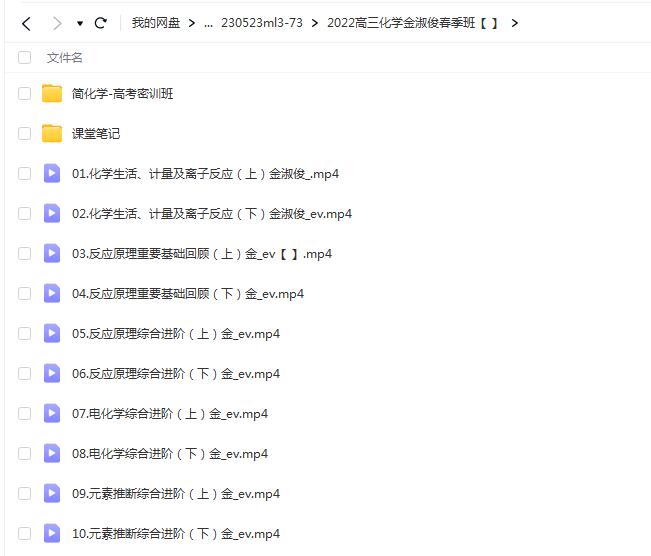651x556 pixels.
Task: Tick checkbox for 03.反应原理重要基础回顾(上)
Action: [x=24, y=254]
